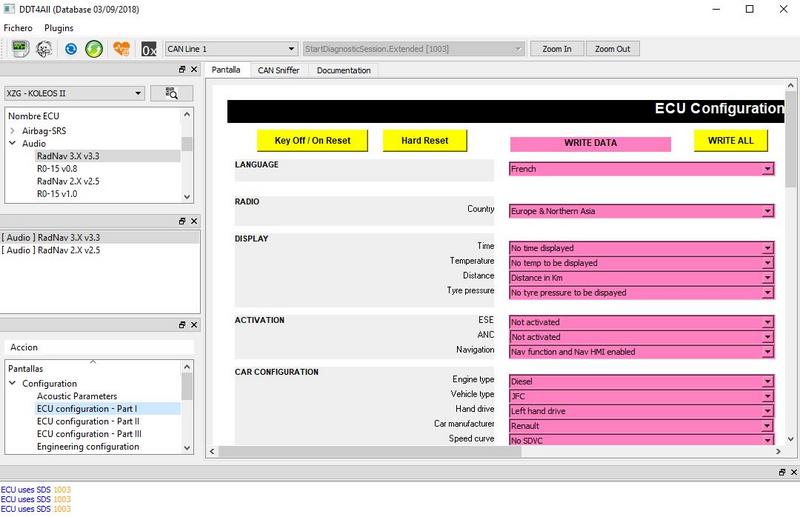Click the Key Off / On Reset button
800x517 pixels.
coord(312,140)
